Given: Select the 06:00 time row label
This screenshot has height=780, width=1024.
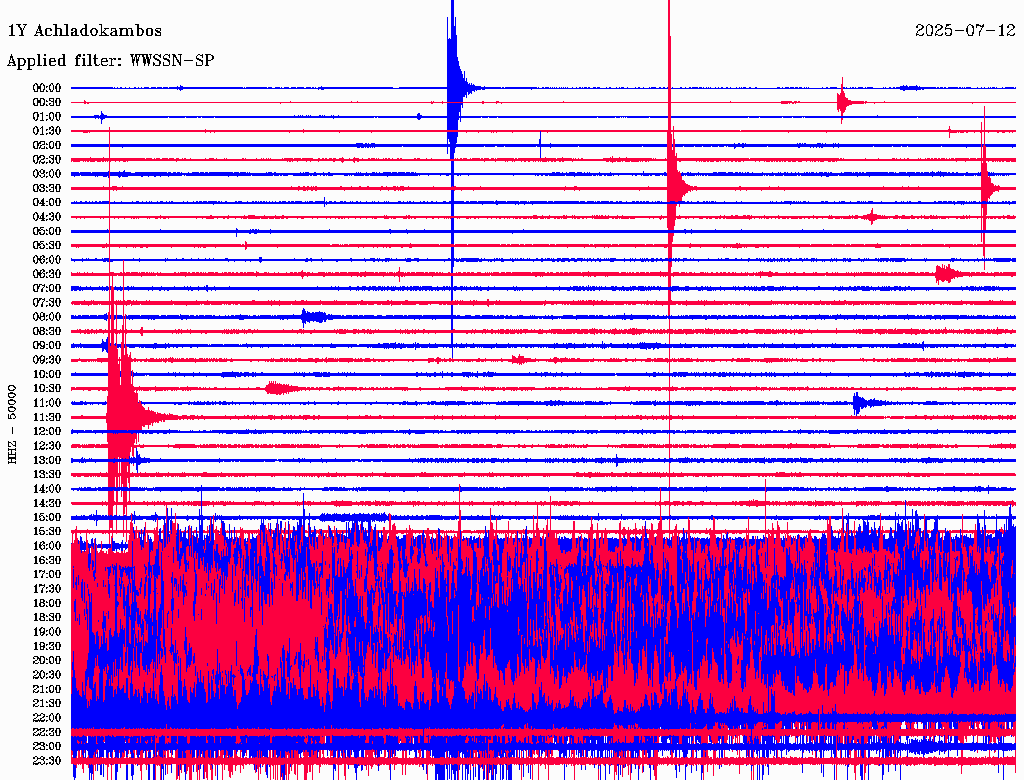Looking at the screenshot, I should [47, 260].
